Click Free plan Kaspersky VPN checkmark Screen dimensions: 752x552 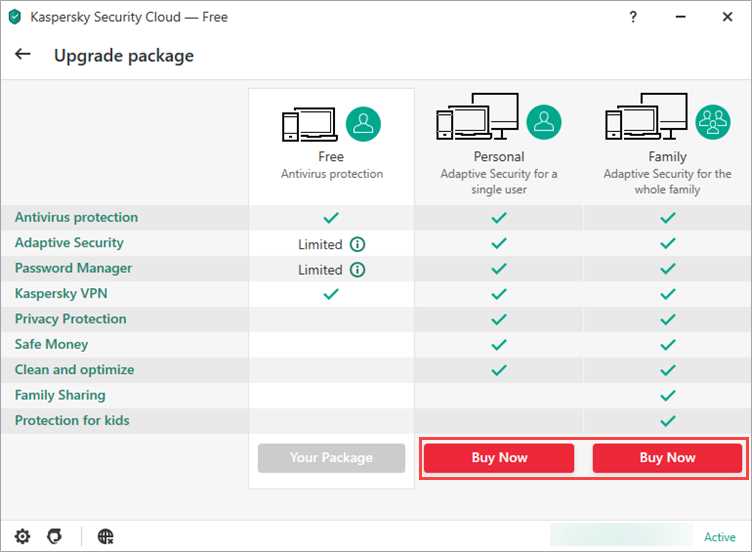tap(331, 294)
